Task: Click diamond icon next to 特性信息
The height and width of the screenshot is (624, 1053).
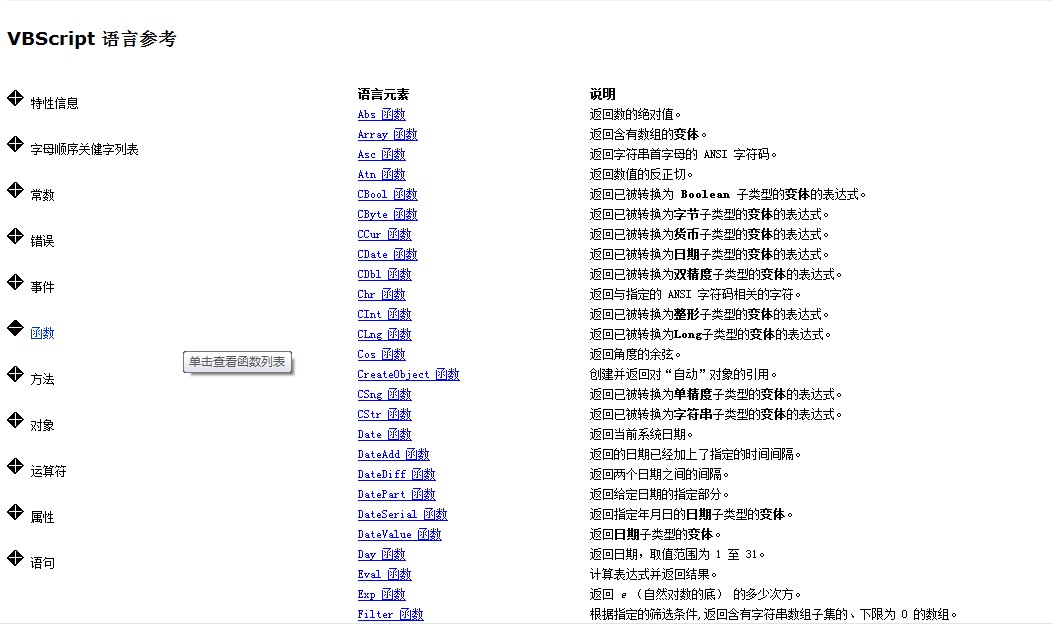Action: (15, 98)
